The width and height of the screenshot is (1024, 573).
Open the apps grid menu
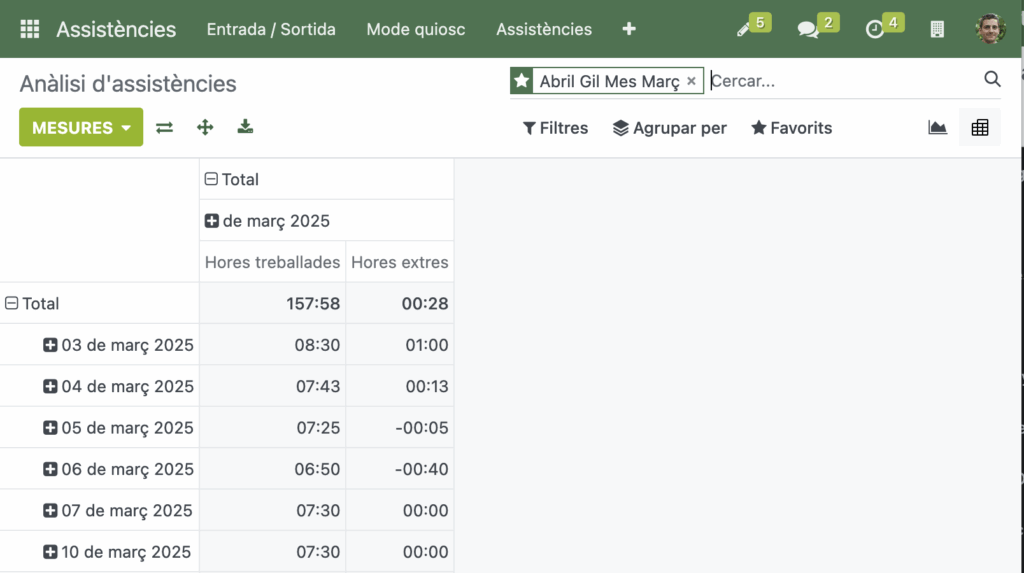tap(30, 29)
